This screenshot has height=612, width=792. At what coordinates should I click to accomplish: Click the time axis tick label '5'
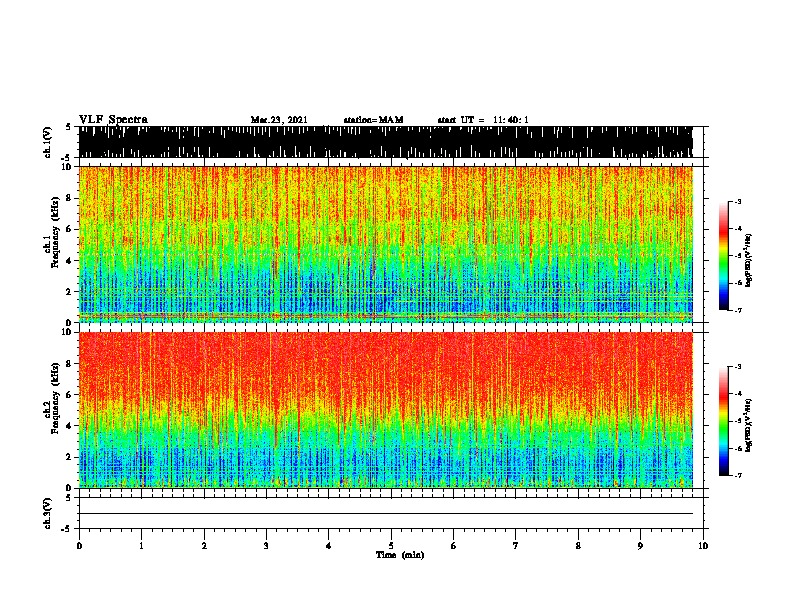(x=391, y=545)
